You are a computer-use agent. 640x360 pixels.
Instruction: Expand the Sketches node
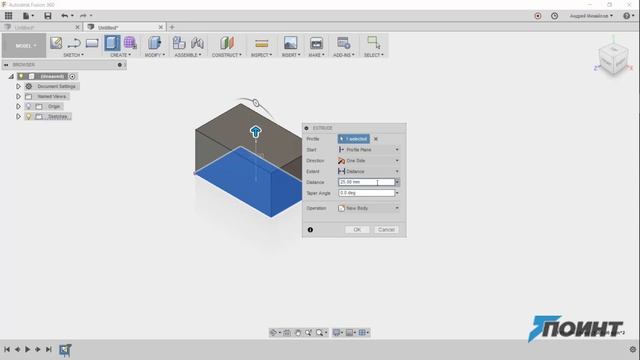point(18,116)
